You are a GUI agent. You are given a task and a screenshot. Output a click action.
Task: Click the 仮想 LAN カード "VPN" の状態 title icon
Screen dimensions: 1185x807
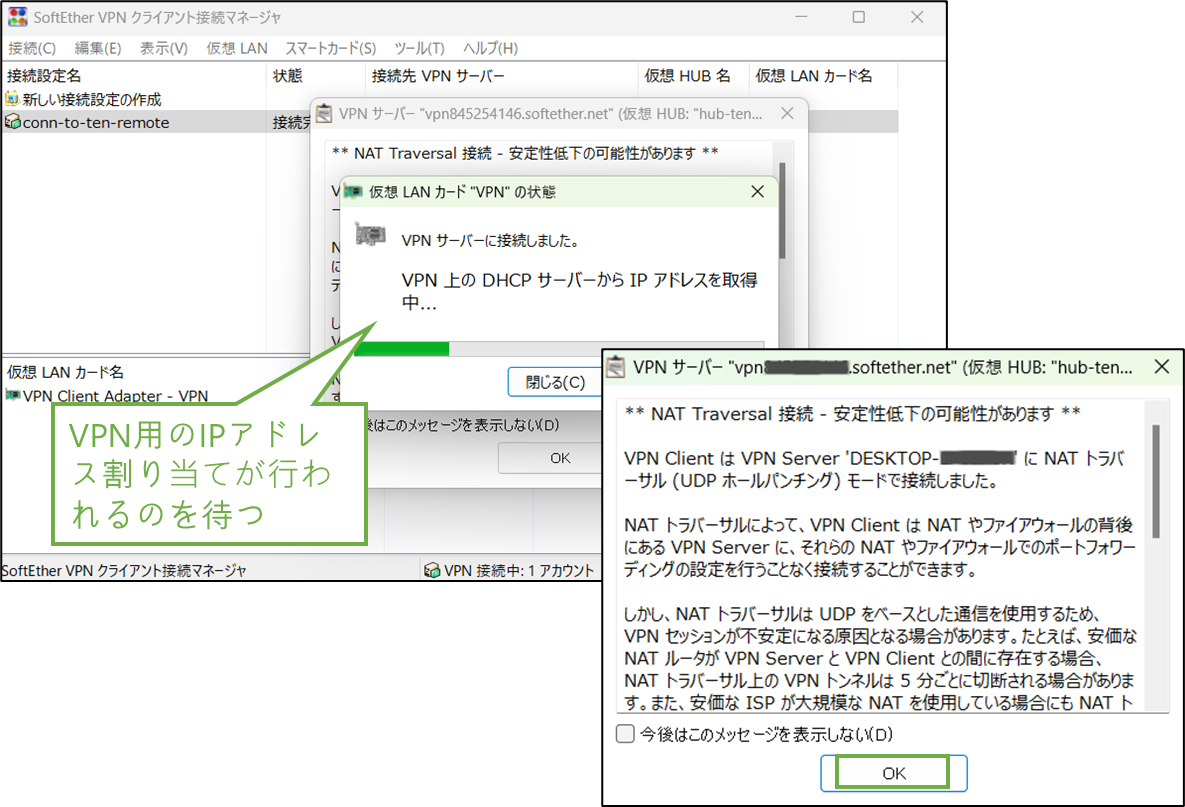click(x=353, y=191)
